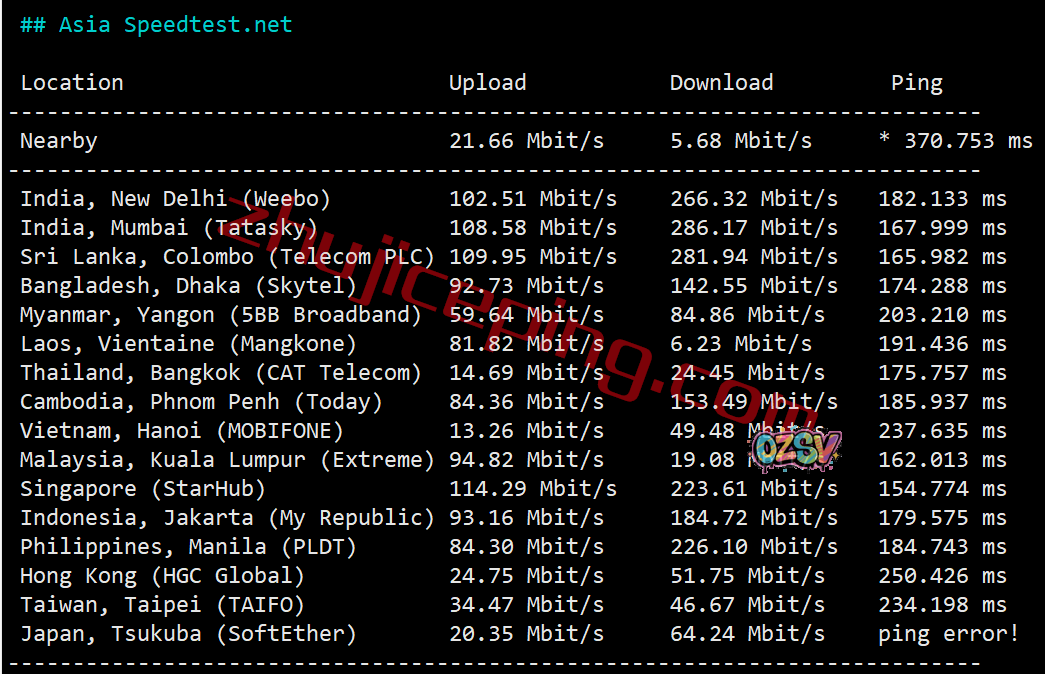Select Myanmar, Yangon (5BB Broadband) row

point(221,315)
